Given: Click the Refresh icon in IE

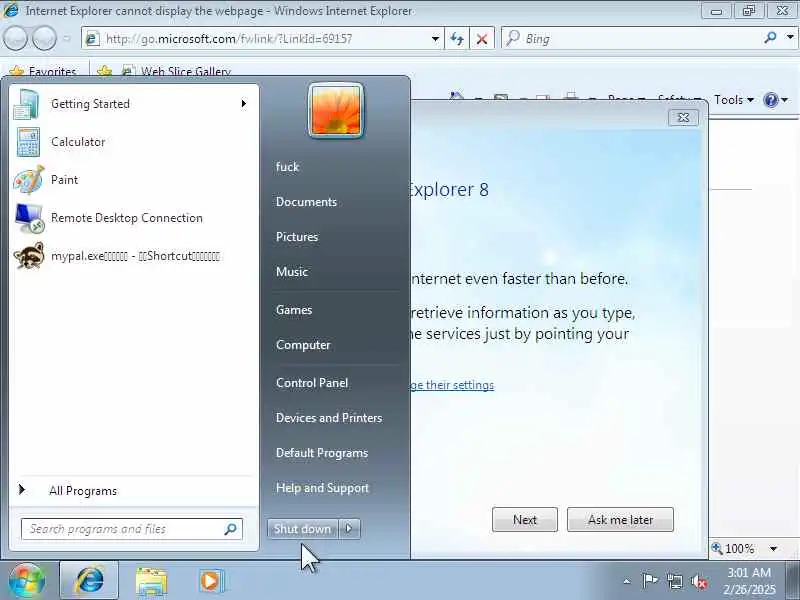Looking at the screenshot, I should pos(458,39).
